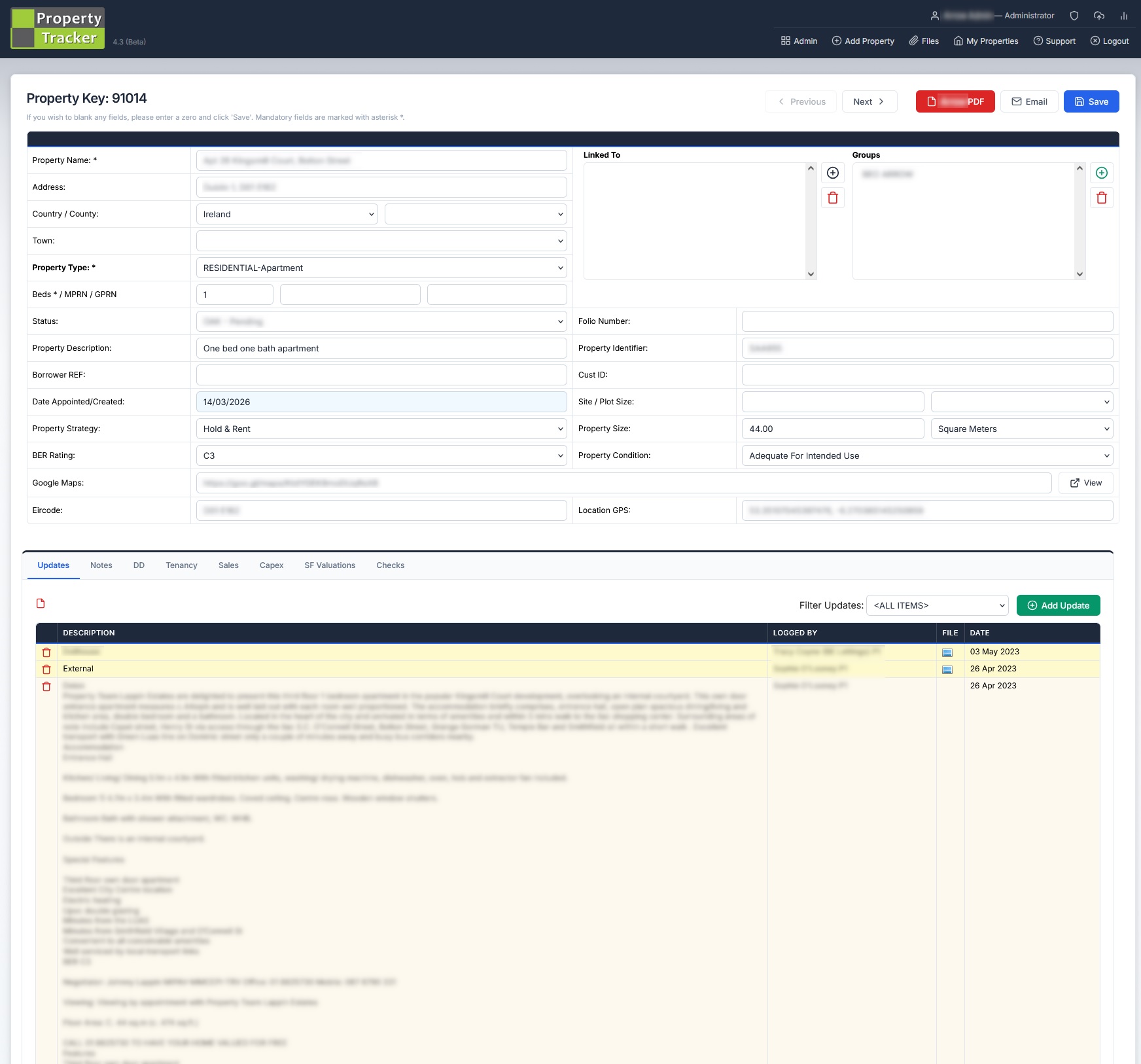1141x1064 pixels.
Task: Click the Date Appointed/Created field
Action: 381,401
